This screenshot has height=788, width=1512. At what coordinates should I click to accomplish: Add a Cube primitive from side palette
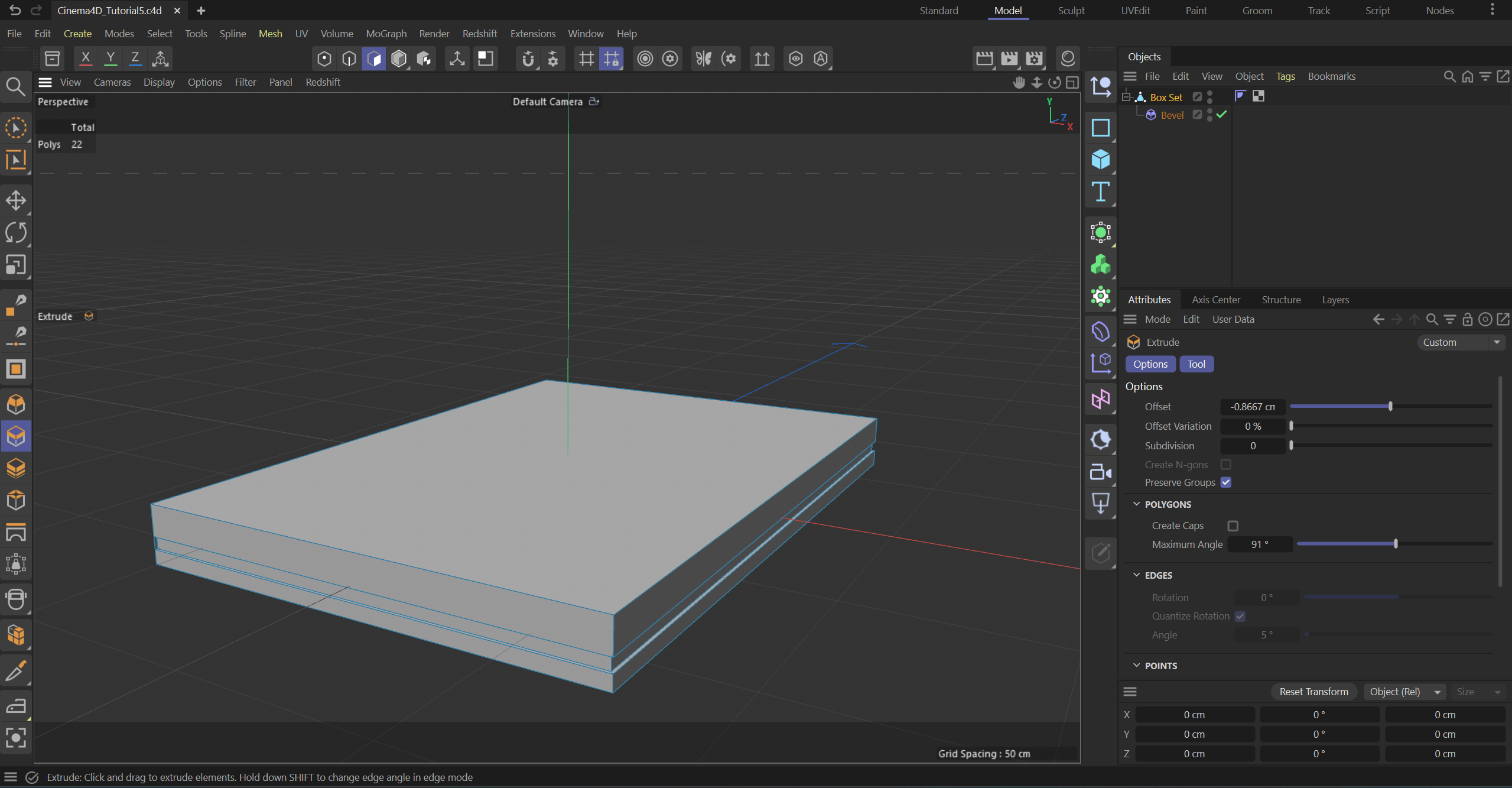1100,160
